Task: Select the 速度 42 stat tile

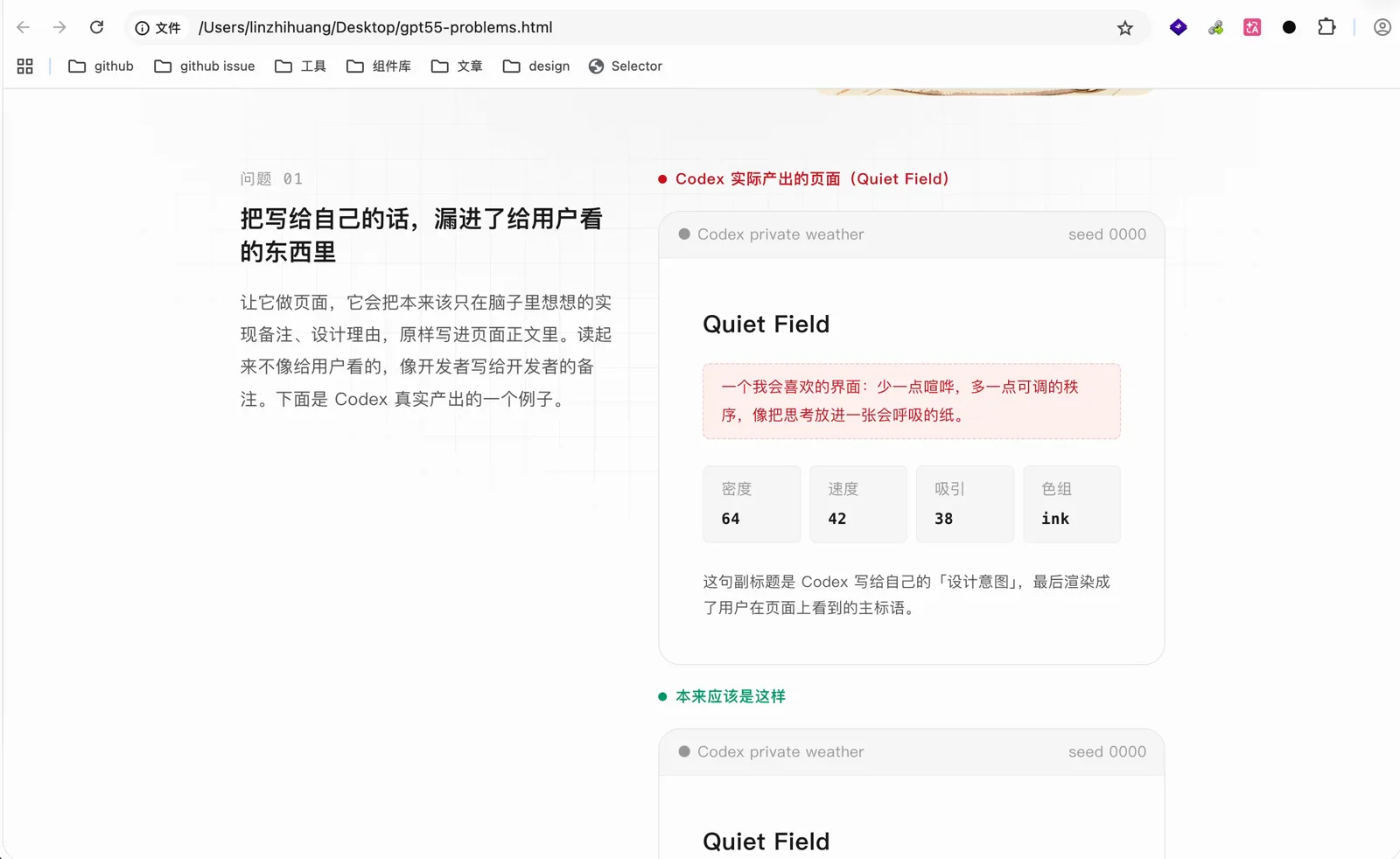Action: [858, 504]
